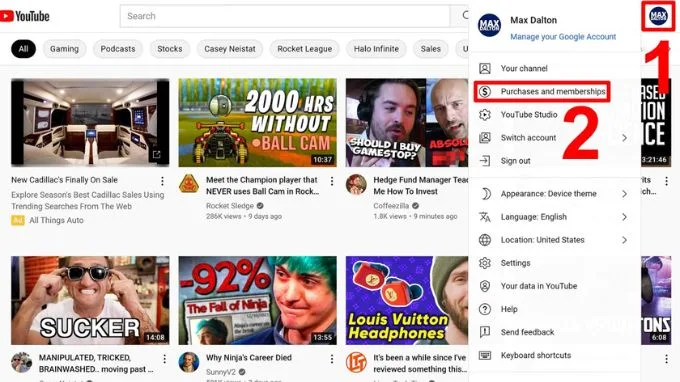Click Manage your Google Account link
Image resolution: width=680 pixels, height=382 pixels.
tap(563, 37)
